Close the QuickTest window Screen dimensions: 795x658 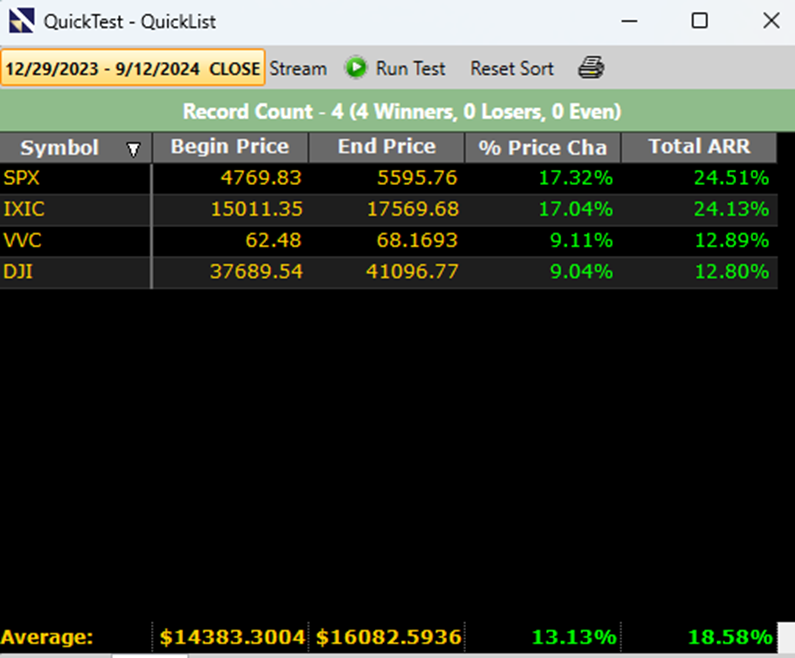770,21
